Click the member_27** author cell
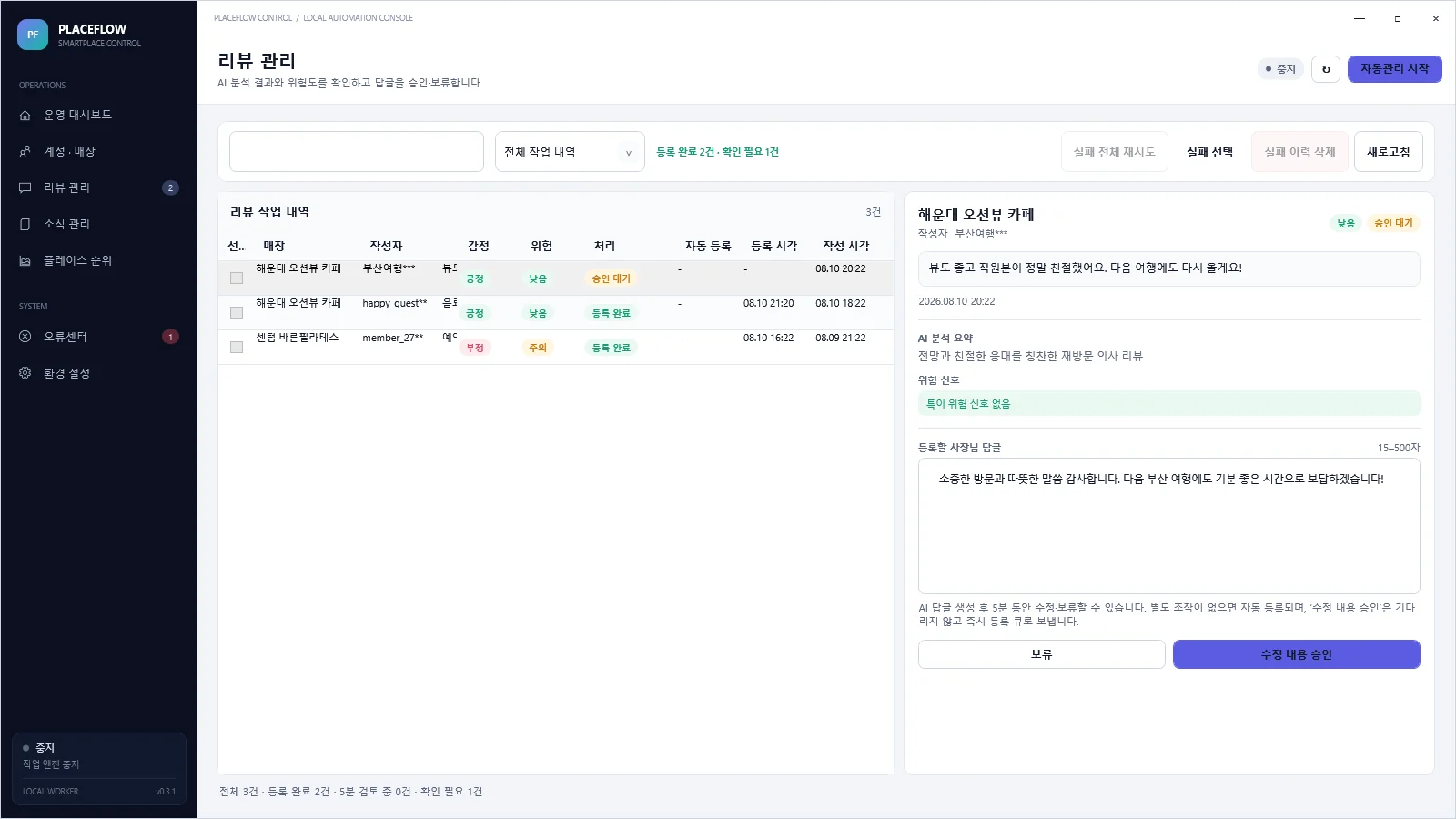Image resolution: width=1456 pixels, height=819 pixels. 392,338
